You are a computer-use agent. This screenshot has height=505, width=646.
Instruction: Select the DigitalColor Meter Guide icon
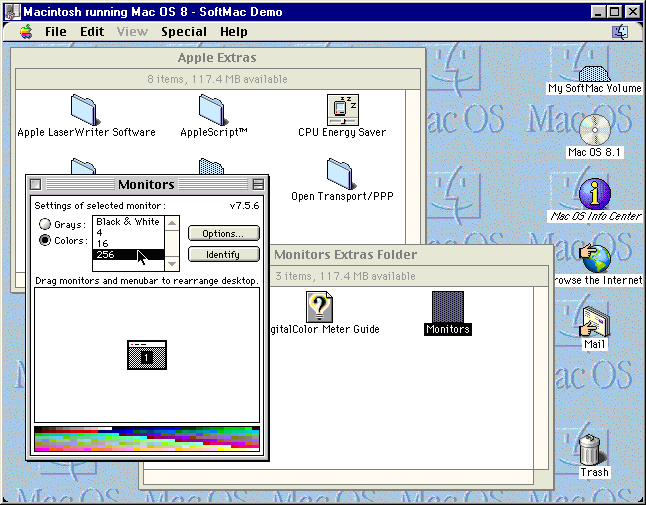(x=320, y=307)
